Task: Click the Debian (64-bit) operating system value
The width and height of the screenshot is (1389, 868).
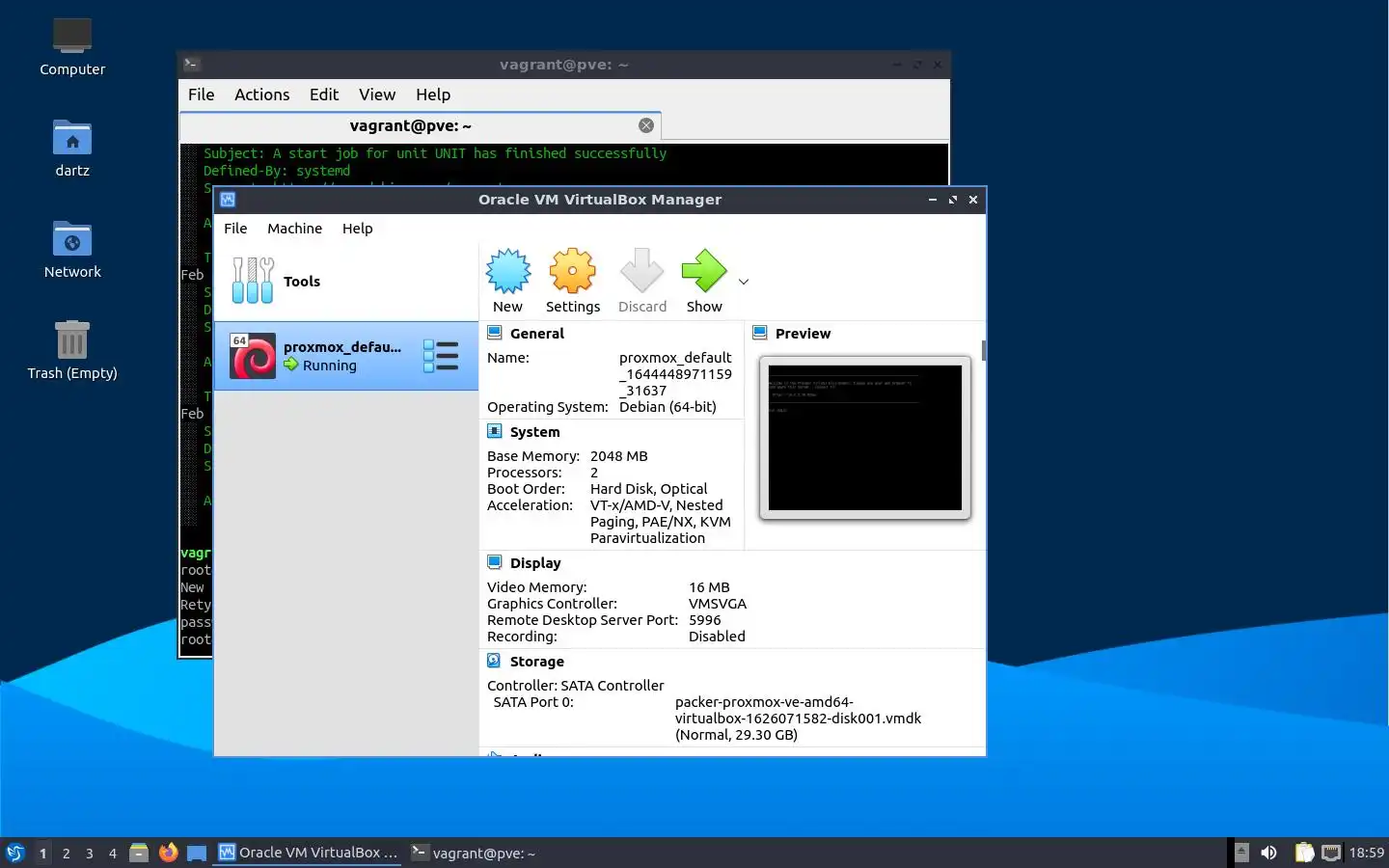Action: pos(667,406)
